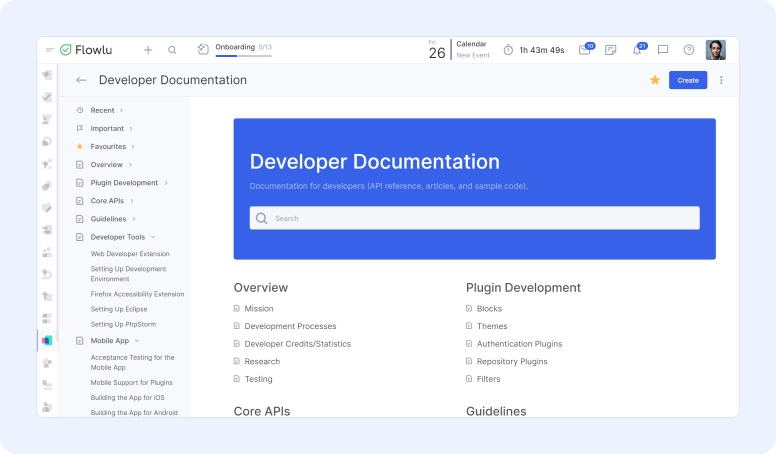Viewport: 776px width, 454px height.
Task: Click the Plugin Development section heading
Action: click(x=523, y=288)
